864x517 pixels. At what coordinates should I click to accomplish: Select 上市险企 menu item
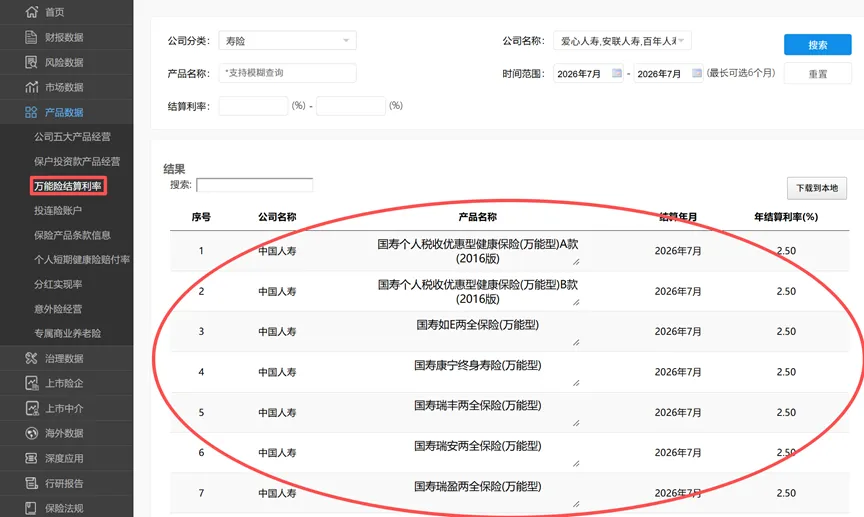click(x=66, y=383)
